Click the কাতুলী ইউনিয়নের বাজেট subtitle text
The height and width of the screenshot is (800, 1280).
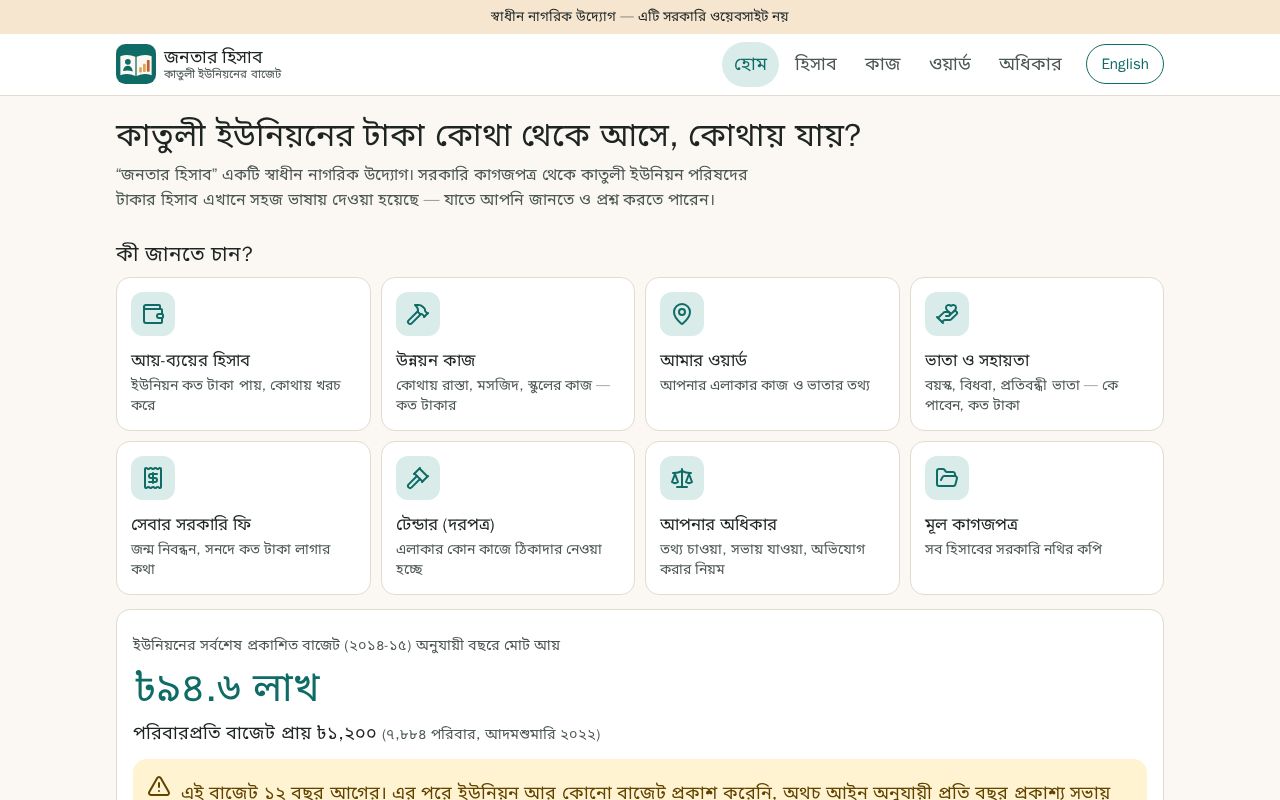(223, 74)
